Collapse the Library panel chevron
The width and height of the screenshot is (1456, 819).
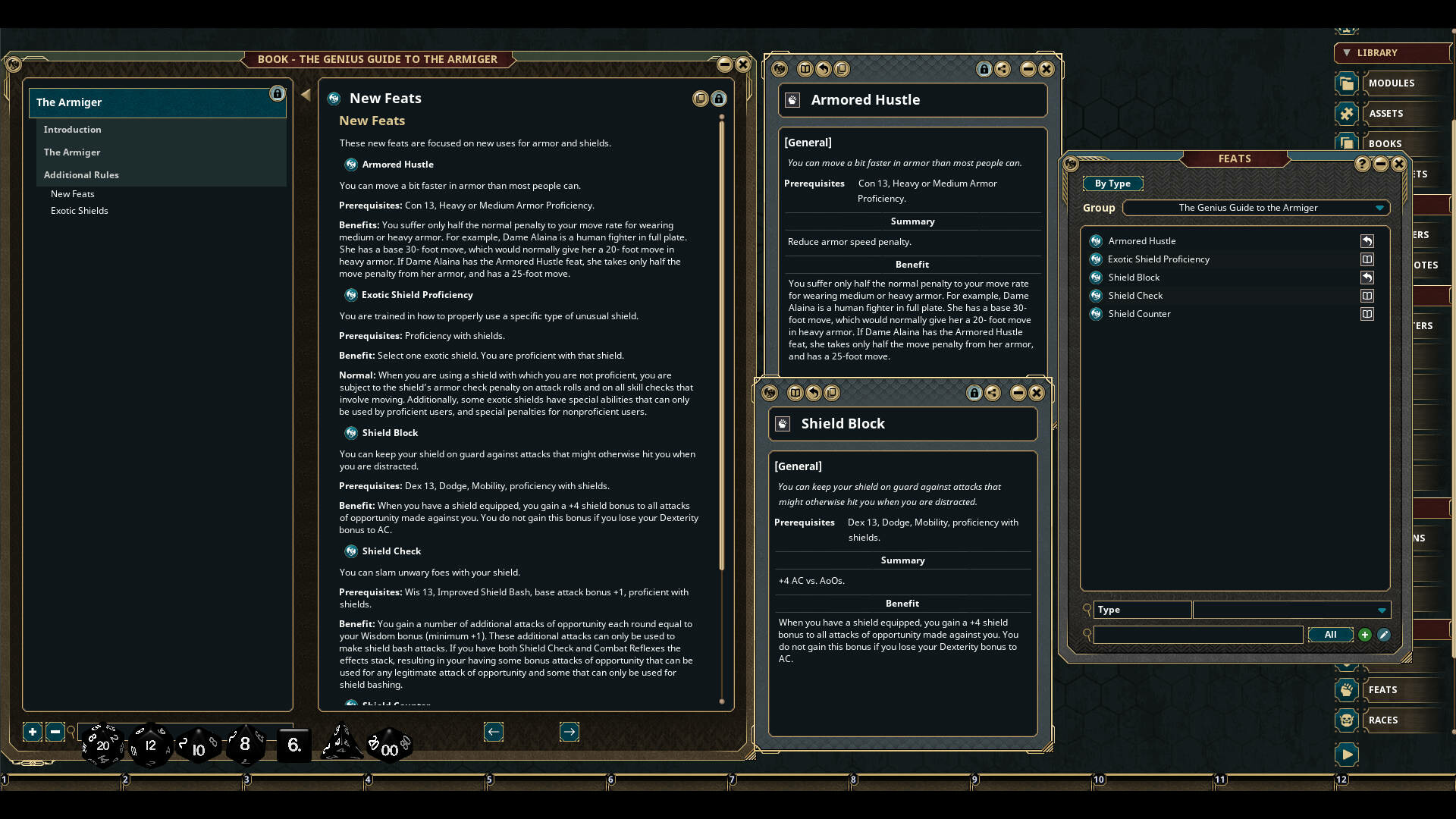pos(1348,52)
